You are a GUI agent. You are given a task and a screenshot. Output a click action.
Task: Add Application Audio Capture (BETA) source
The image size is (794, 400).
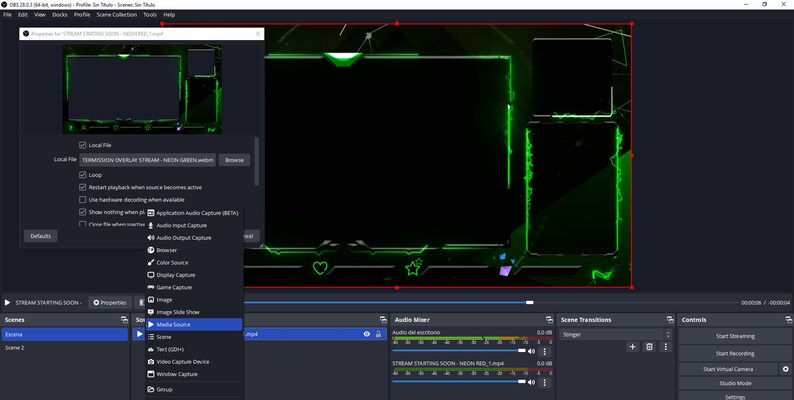[x=194, y=213]
